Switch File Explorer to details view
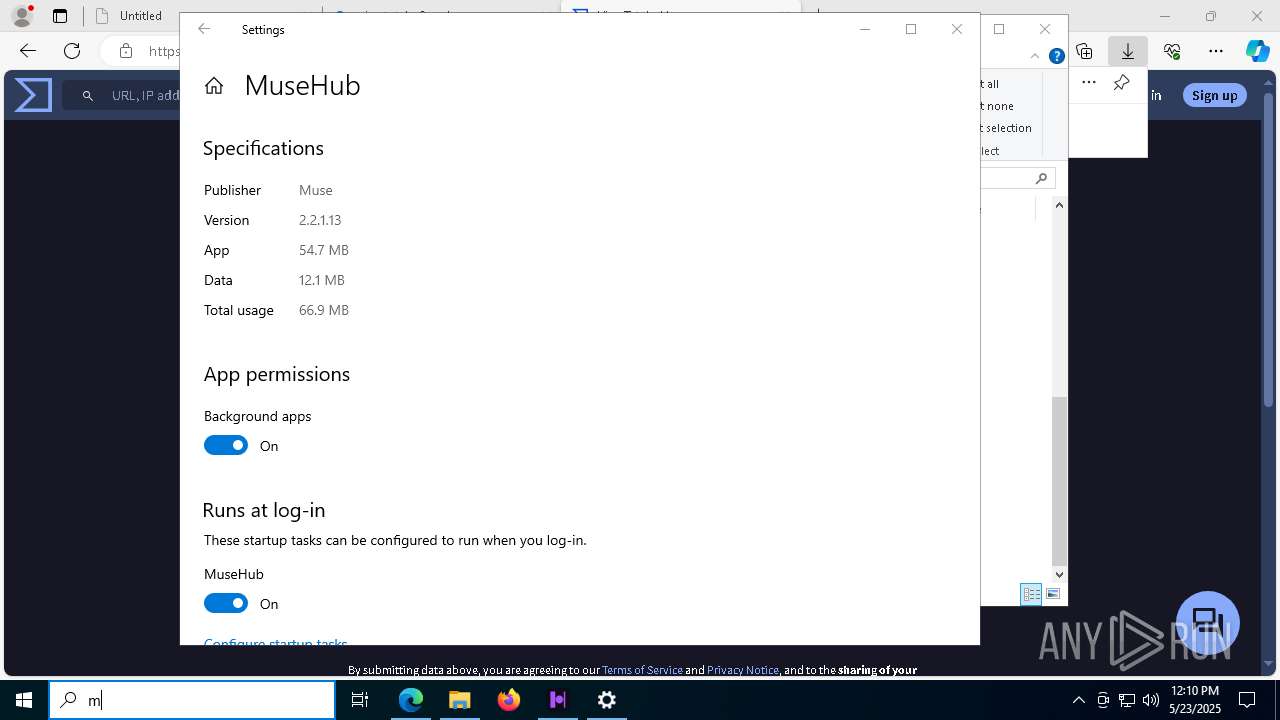 [x=1031, y=594]
